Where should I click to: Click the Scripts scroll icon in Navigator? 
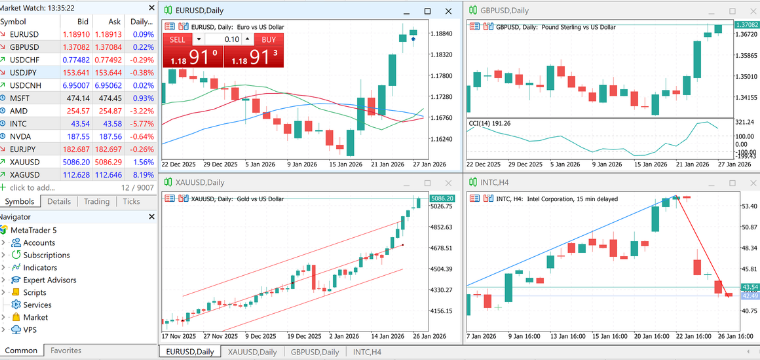pos(16,292)
